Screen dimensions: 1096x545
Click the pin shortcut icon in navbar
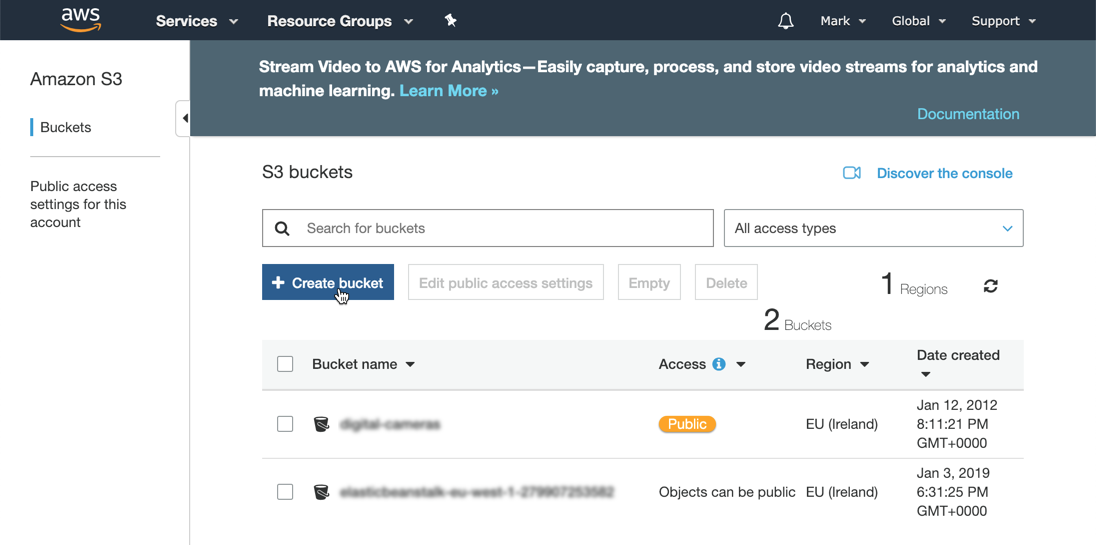coord(451,20)
